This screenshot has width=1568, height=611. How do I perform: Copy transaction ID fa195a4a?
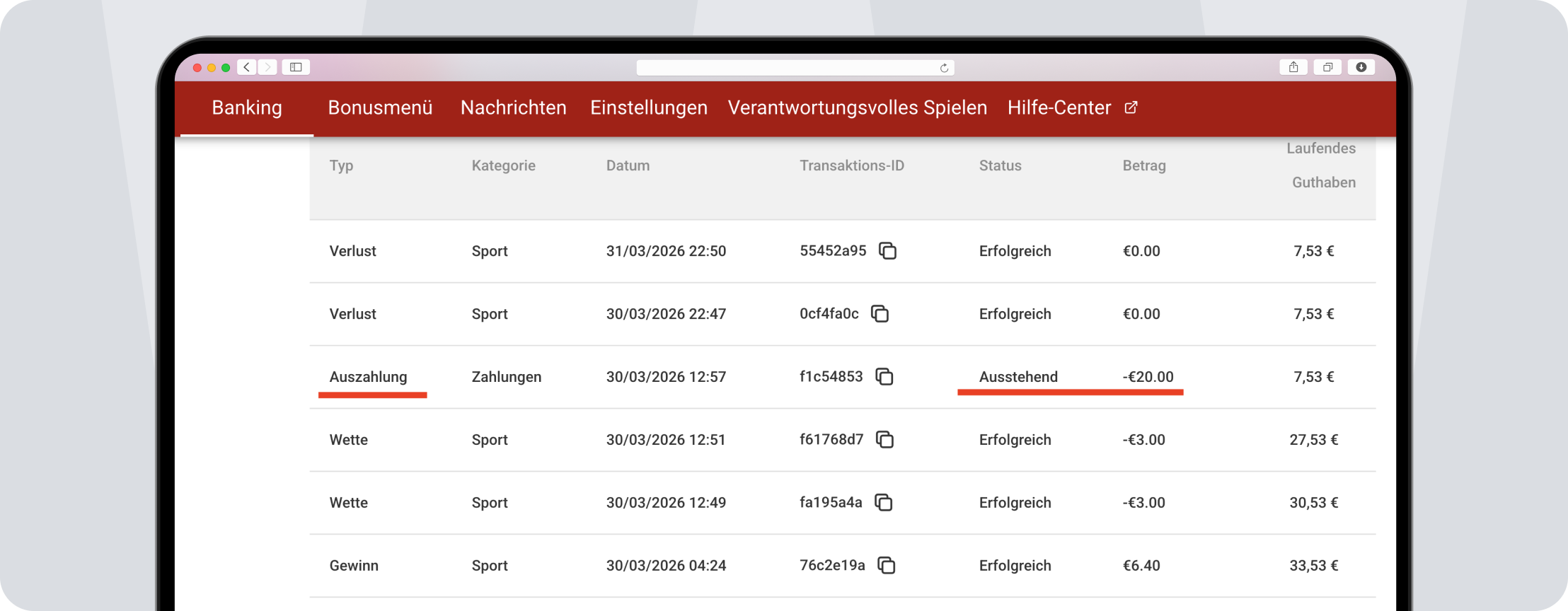click(x=883, y=503)
